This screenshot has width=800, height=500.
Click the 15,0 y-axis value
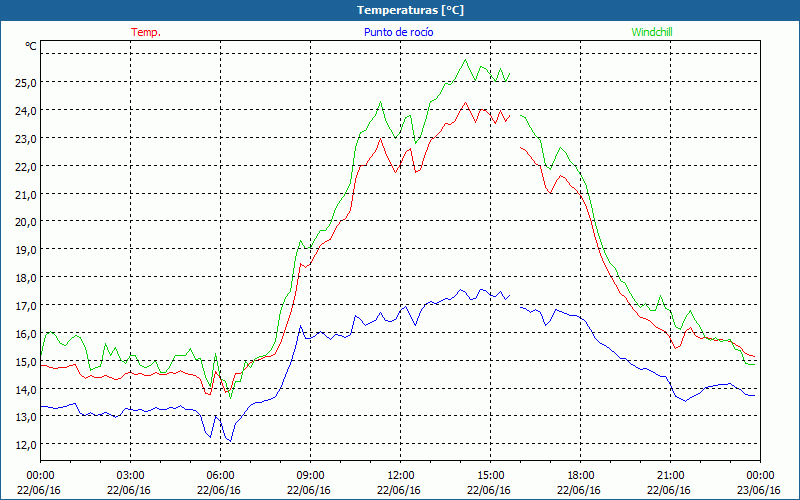26,362
